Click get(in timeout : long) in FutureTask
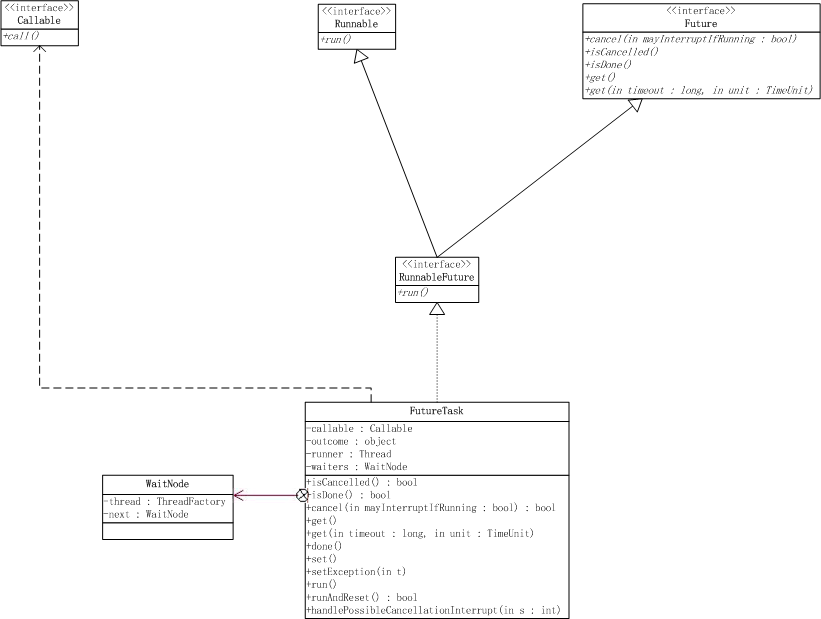Viewport: 821px width, 619px height. tap(420, 534)
